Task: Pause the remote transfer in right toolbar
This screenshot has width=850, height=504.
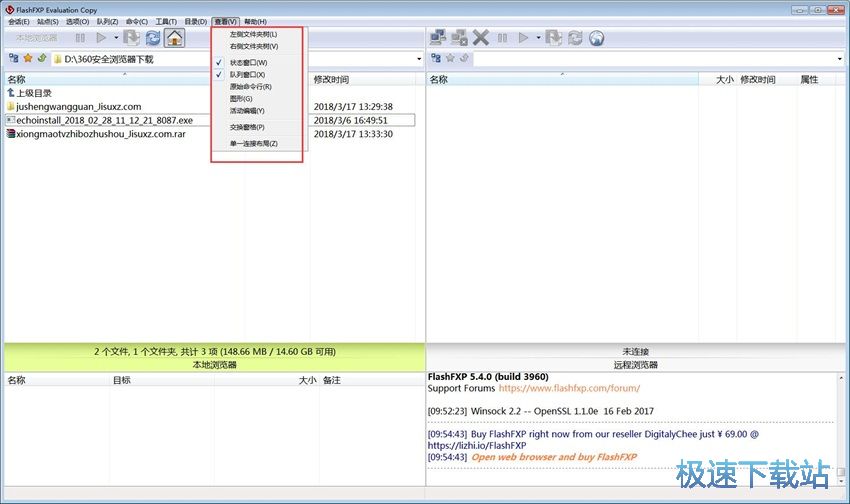Action: [503, 38]
